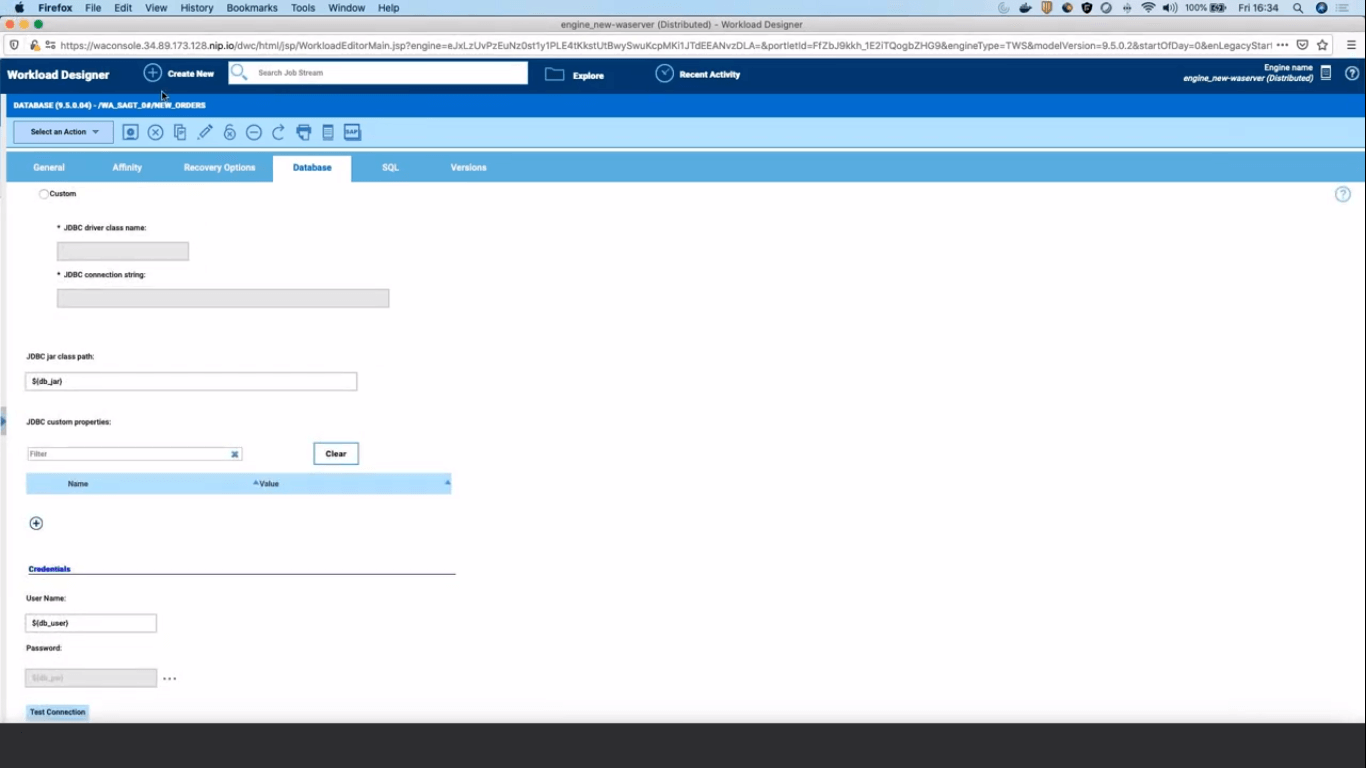
Task: Click the Cancel edits circle-X toolbar icon
Action: (x=155, y=131)
